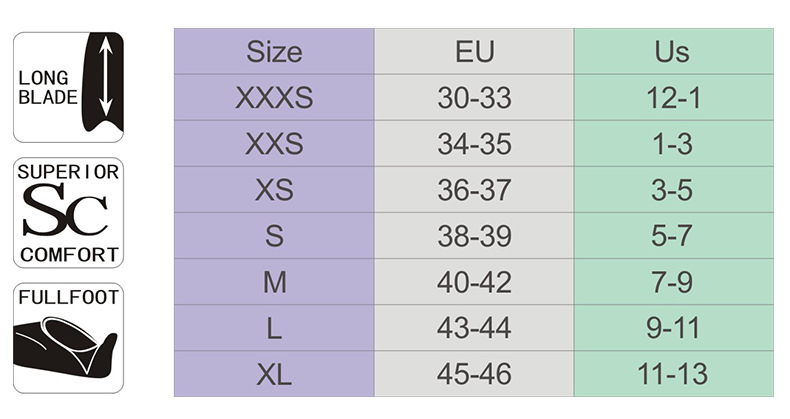Viewport: 790px width, 419px height.
Task: Click US value 7-9
Action: tap(674, 282)
